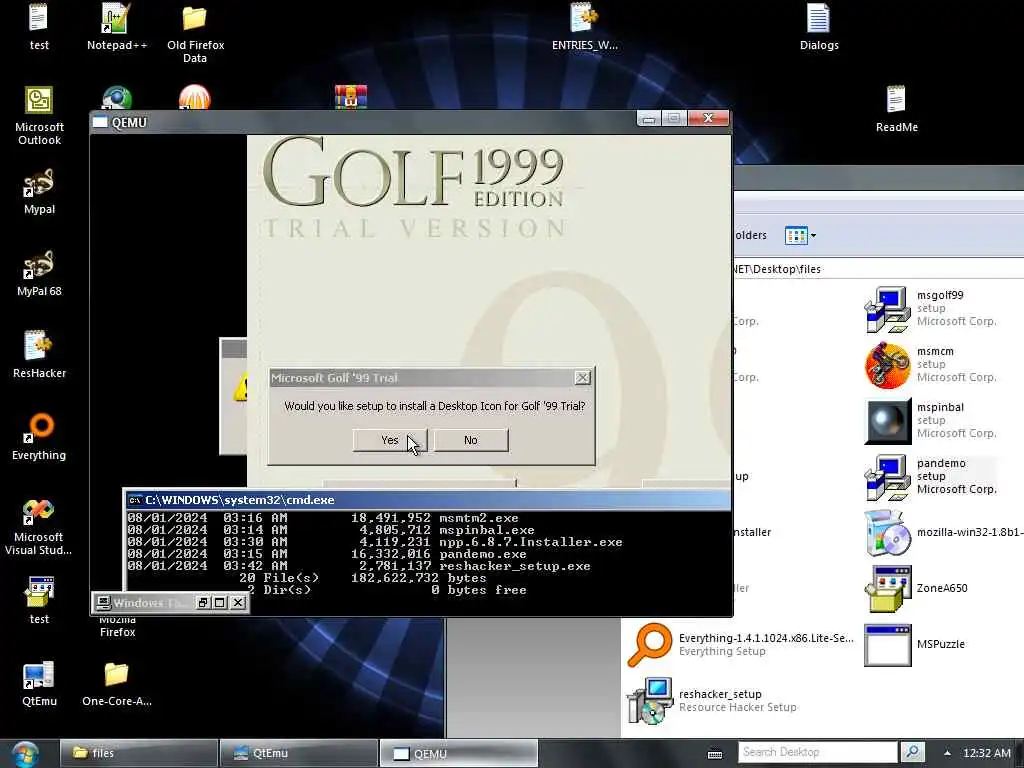Select msmcm setup in files window
The width and height of the screenshot is (1024, 768).
point(931,364)
